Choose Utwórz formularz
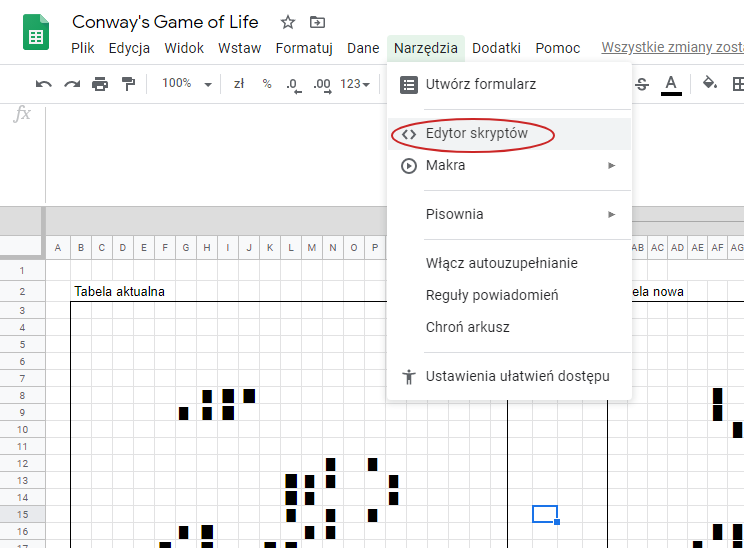 coord(509,84)
